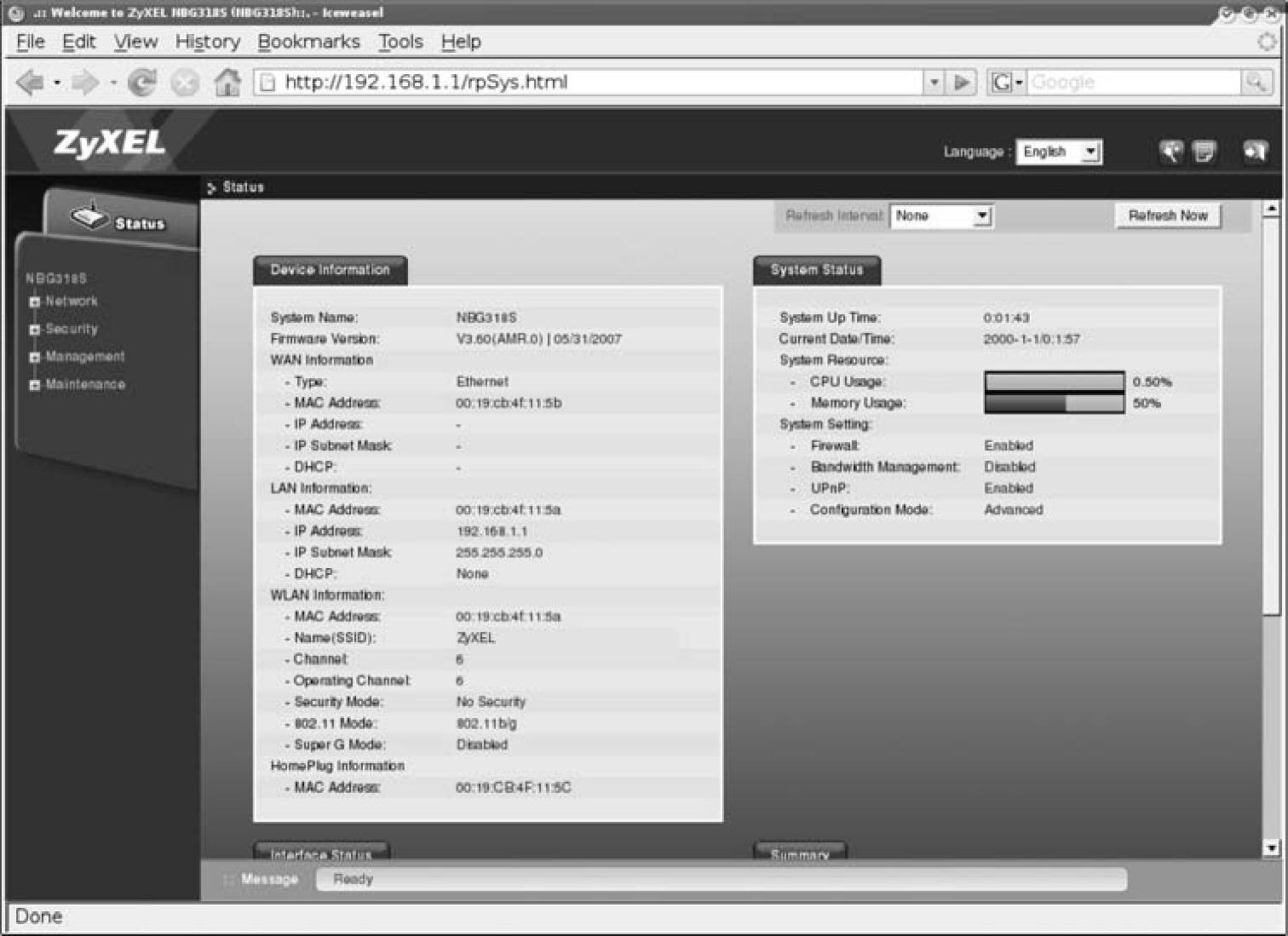Open the Back button history dropdown arrow
Viewport: 1288px width, 936px height.
click(x=57, y=83)
